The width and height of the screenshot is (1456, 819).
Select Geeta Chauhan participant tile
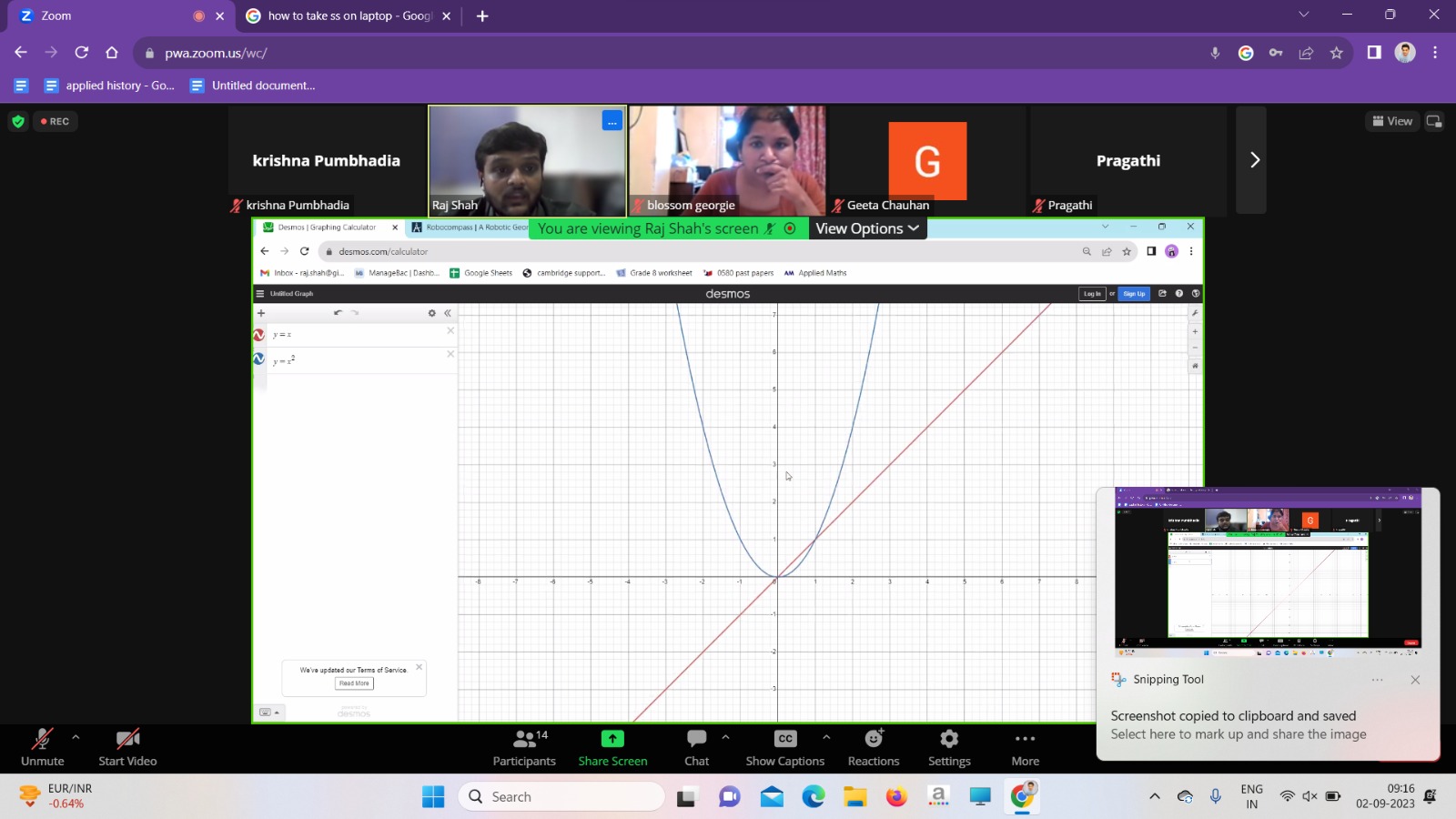(927, 160)
